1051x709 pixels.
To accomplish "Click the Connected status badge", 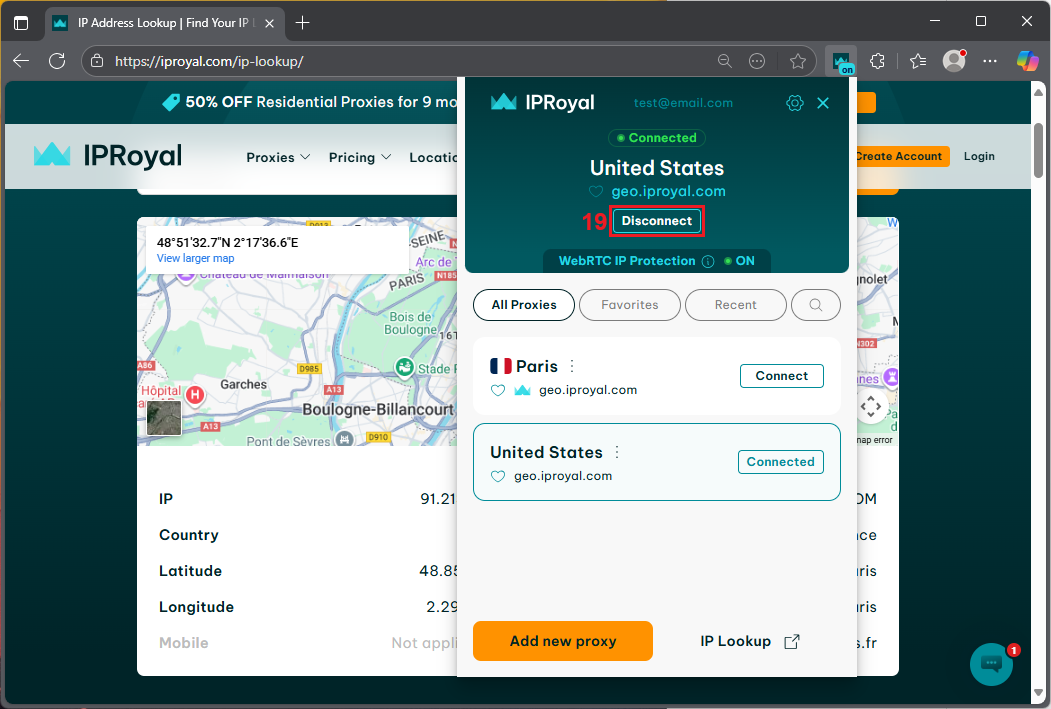I will (656, 138).
